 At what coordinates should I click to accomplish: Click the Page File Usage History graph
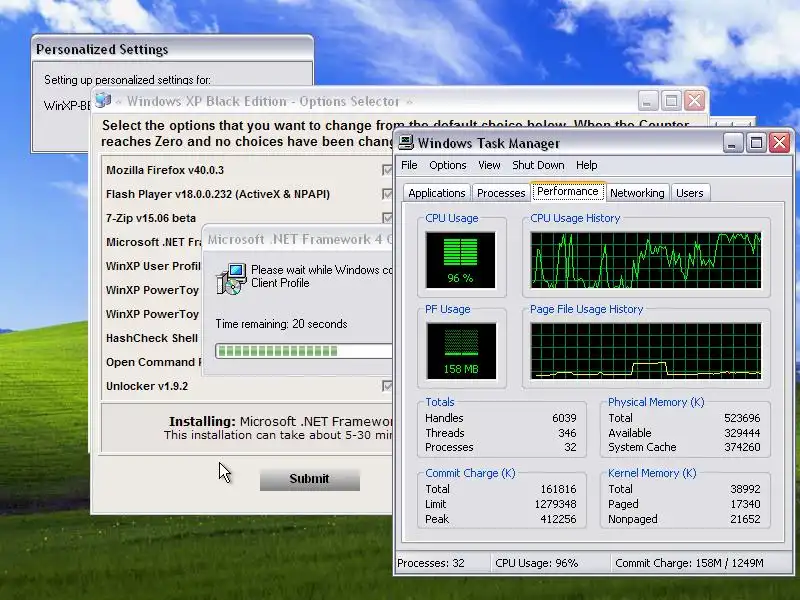click(x=645, y=351)
